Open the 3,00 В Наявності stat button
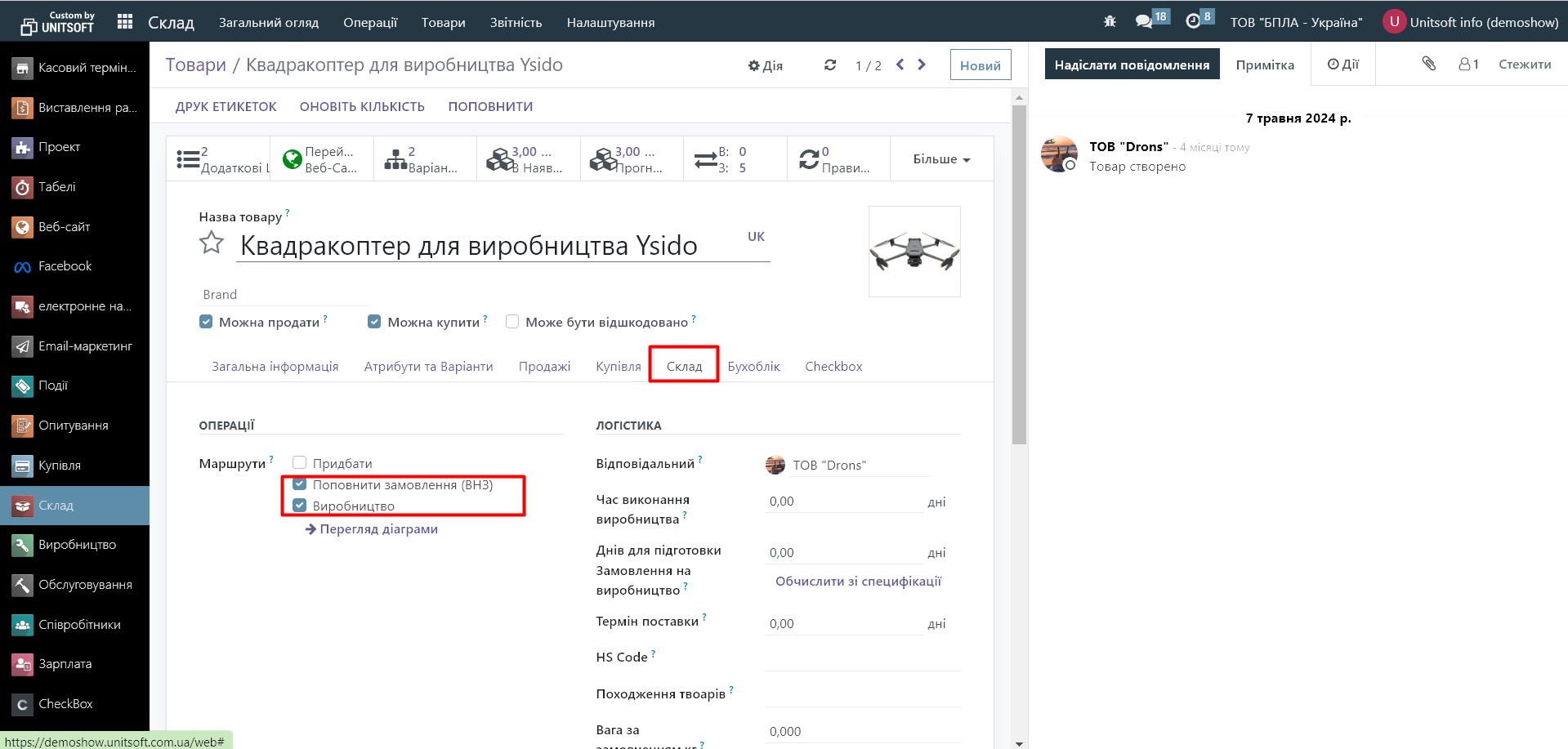 528,159
